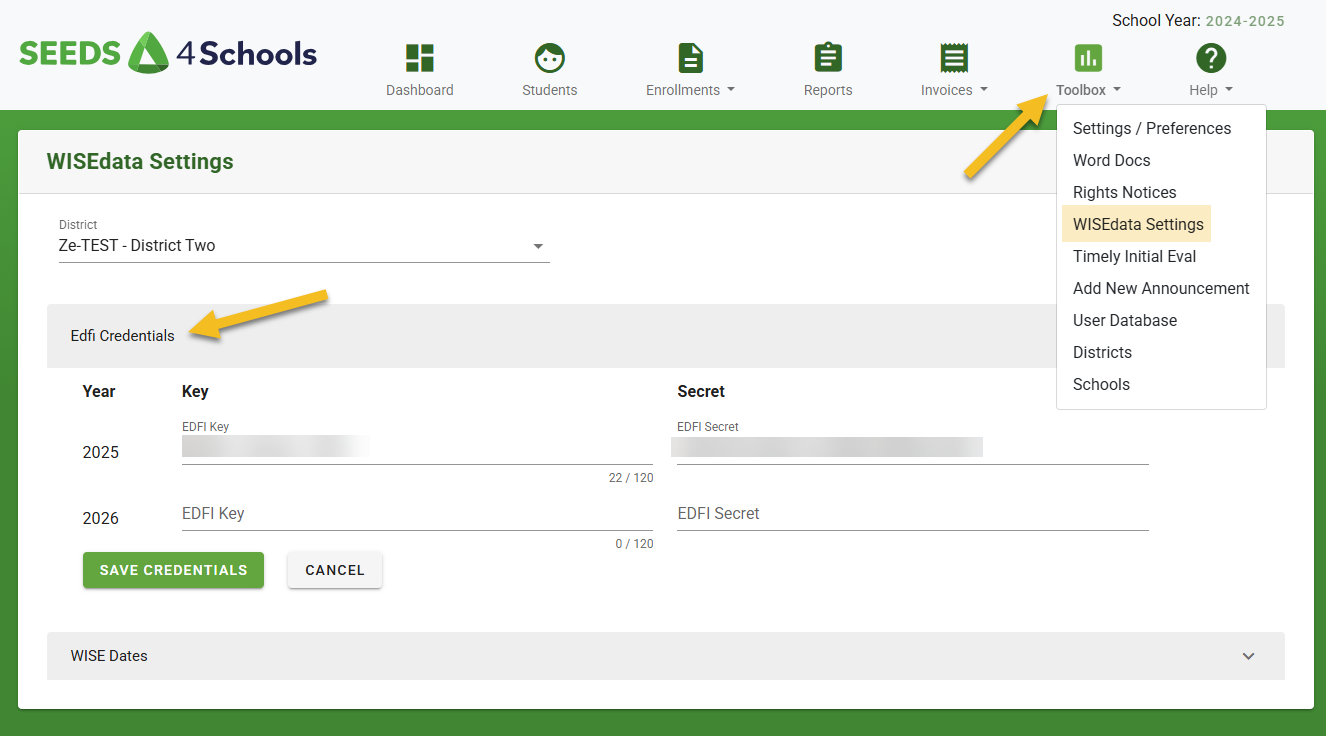Click the SEEDS 4 Schools logo
Viewport: 1326px width, 736px height.
pyautogui.click(x=168, y=53)
